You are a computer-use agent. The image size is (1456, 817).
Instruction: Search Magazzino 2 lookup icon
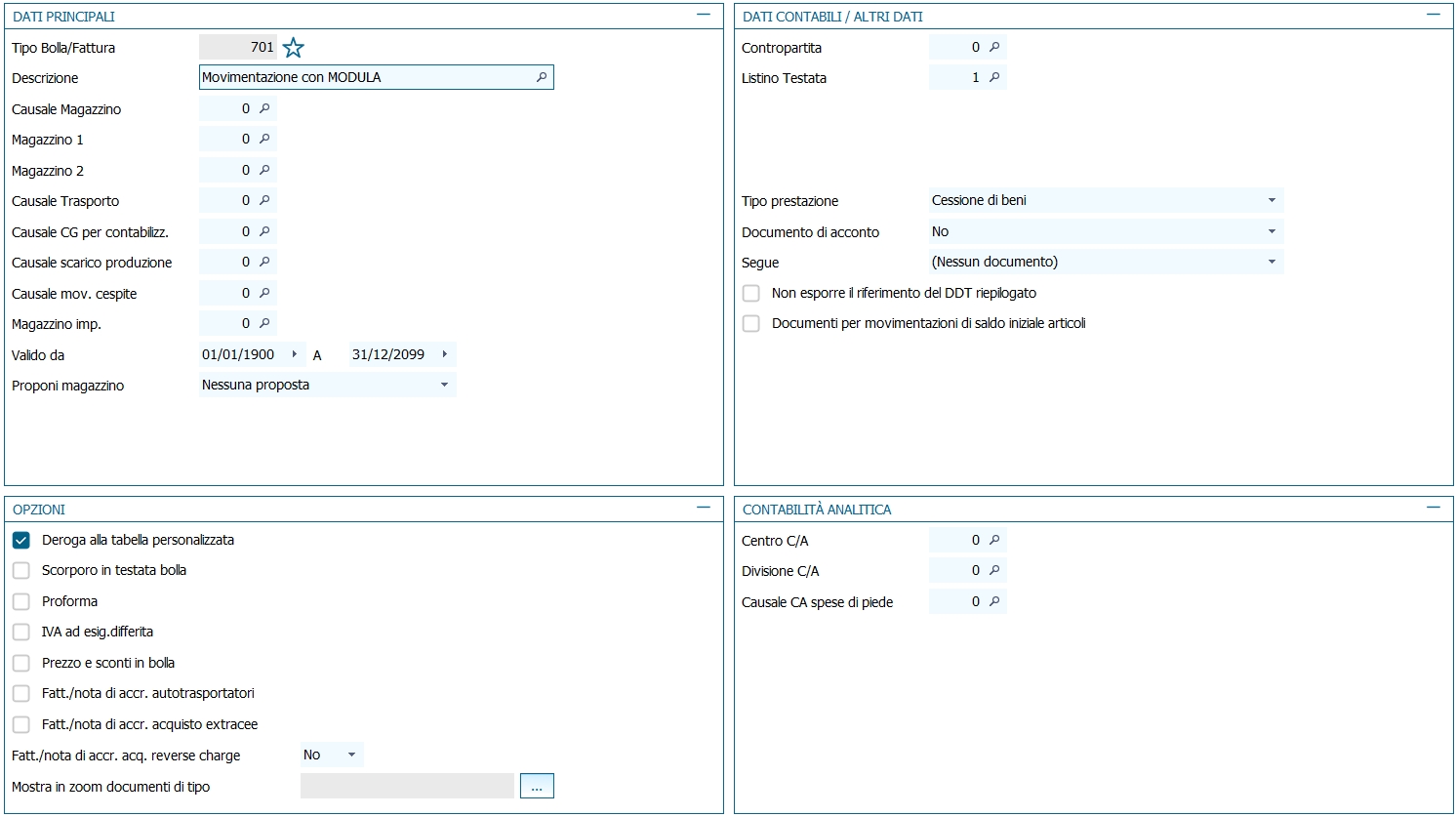click(264, 170)
